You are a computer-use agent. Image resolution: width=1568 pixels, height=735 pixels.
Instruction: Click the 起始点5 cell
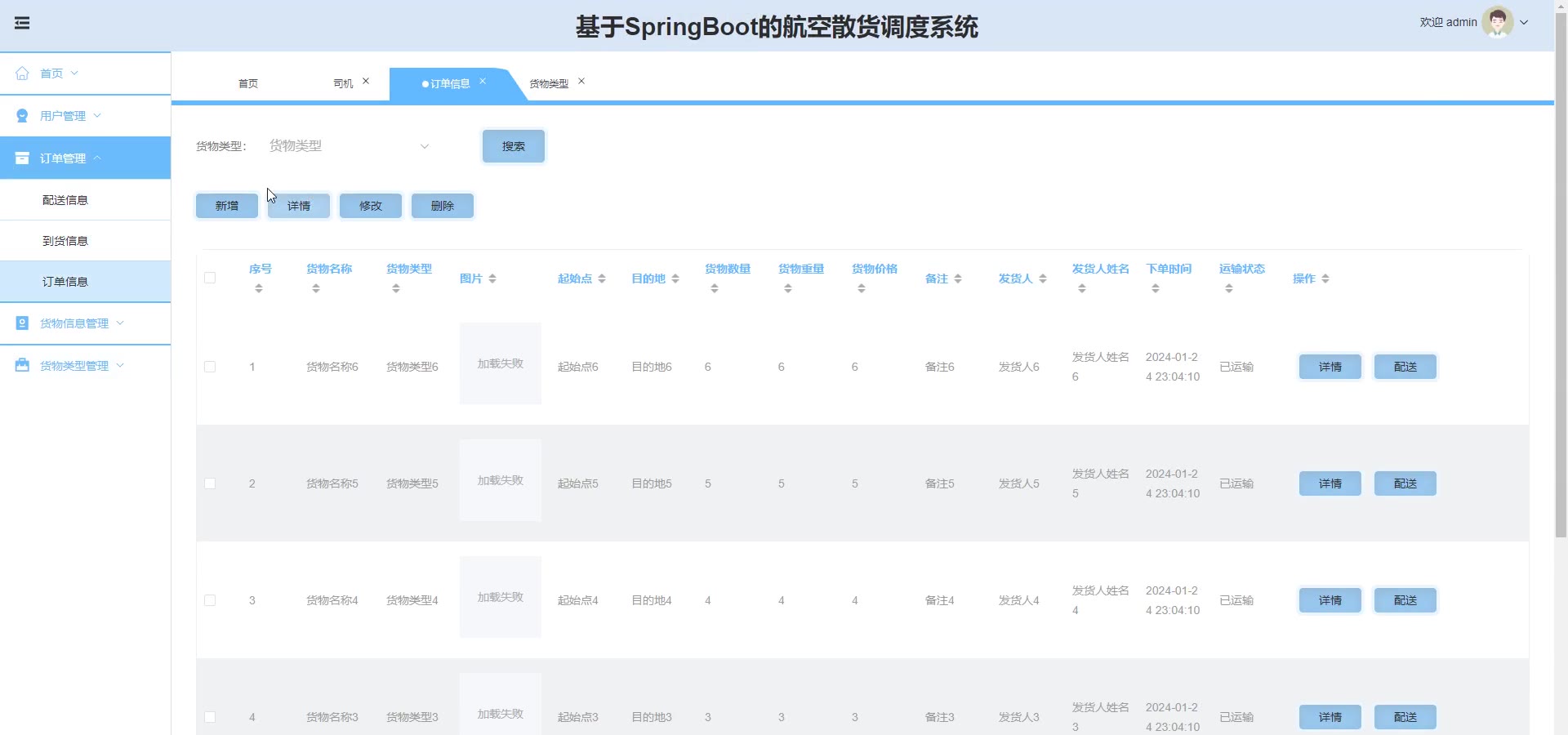pyautogui.click(x=578, y=483)
